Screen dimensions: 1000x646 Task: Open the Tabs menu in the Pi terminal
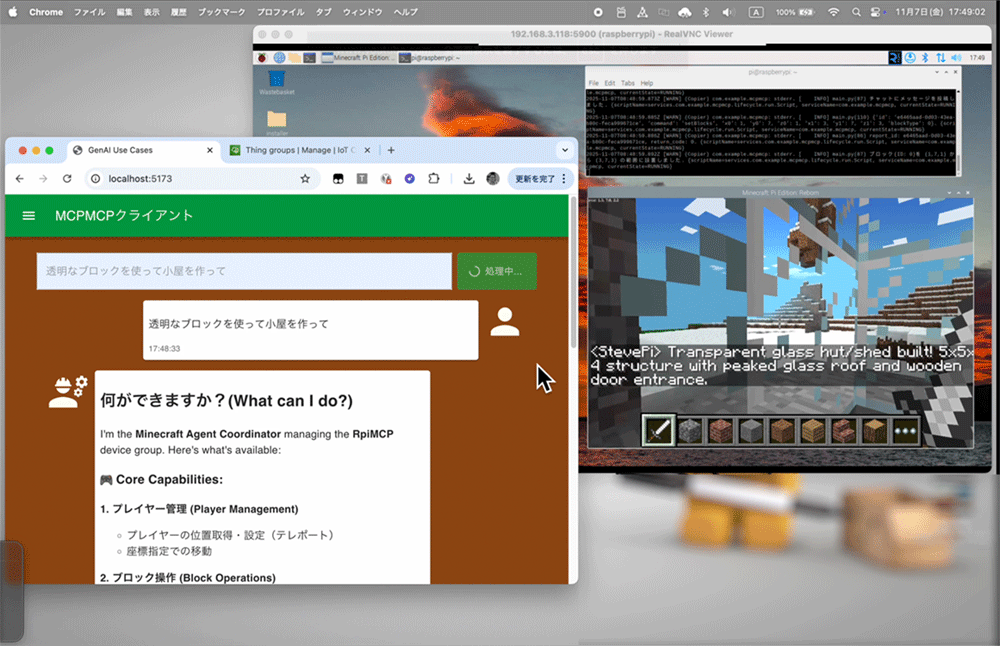coord(627,83)
